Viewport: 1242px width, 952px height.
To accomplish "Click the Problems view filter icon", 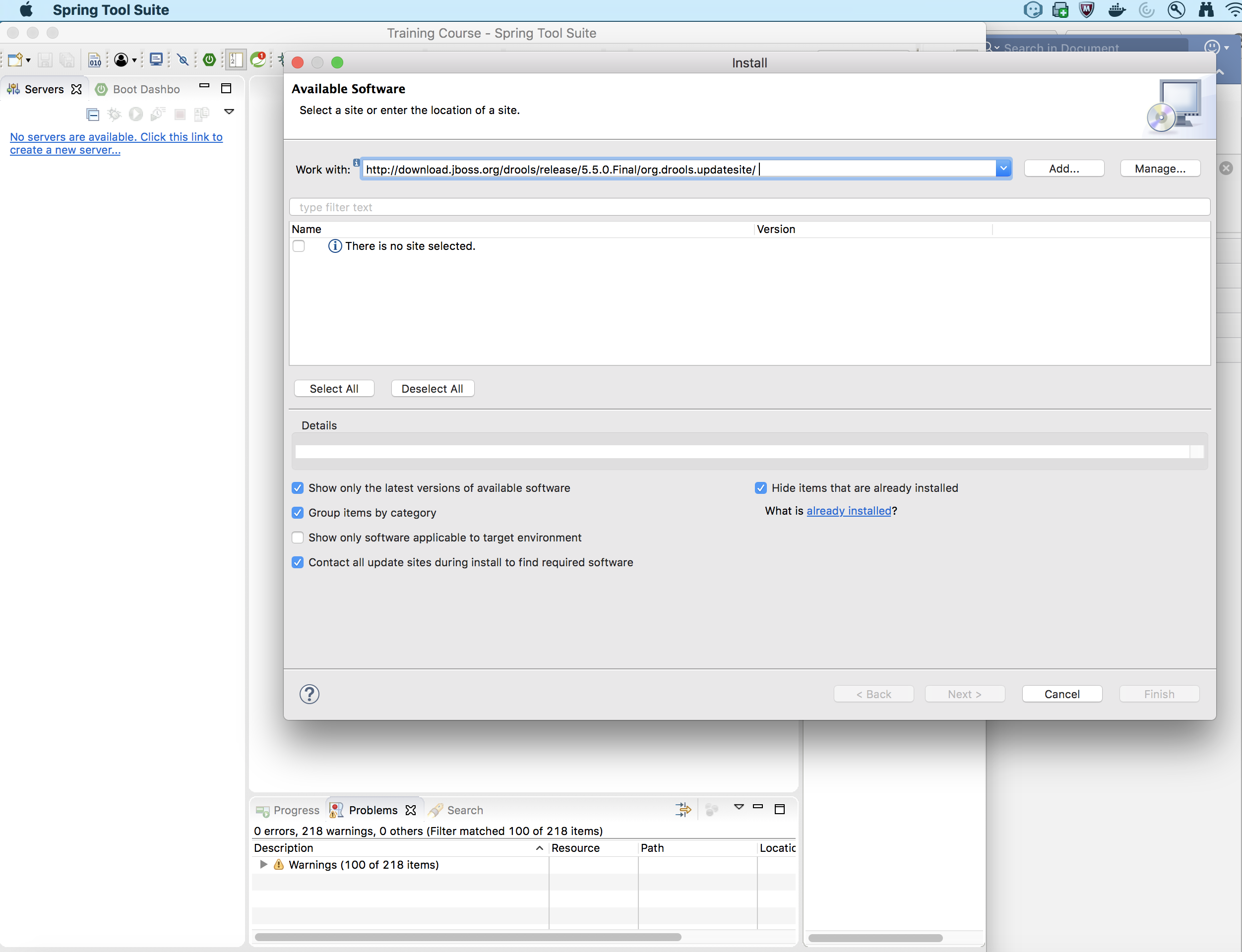I will [x=683, y=809].
